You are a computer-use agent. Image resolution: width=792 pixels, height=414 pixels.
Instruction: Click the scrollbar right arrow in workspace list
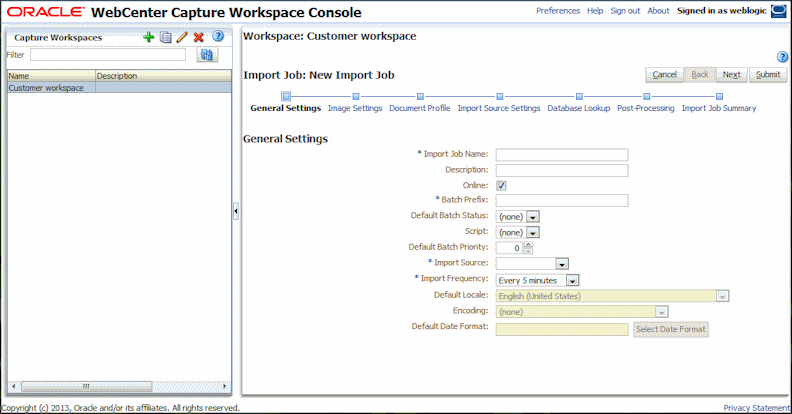pyautogui.click(x=224, y=386)
